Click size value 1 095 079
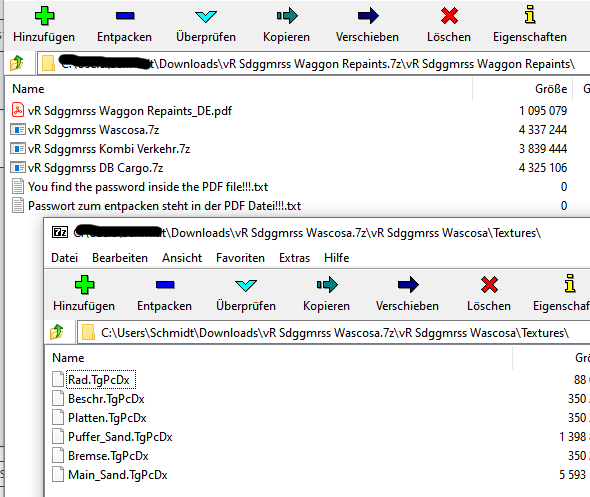Viewport: 590px width, 497px height. click(543, 111)
